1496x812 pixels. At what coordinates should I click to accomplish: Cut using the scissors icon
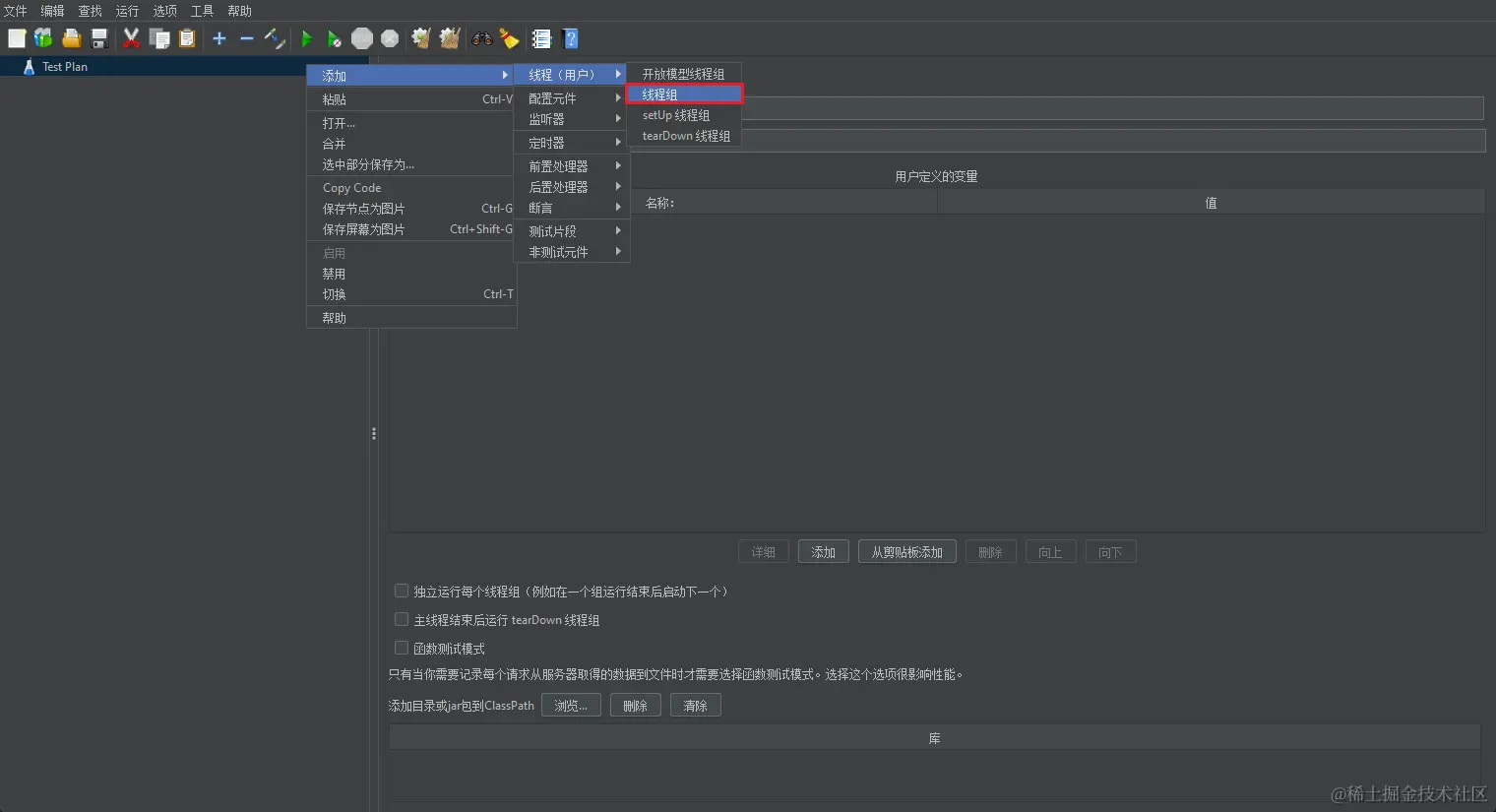click(x=131, y=38)
